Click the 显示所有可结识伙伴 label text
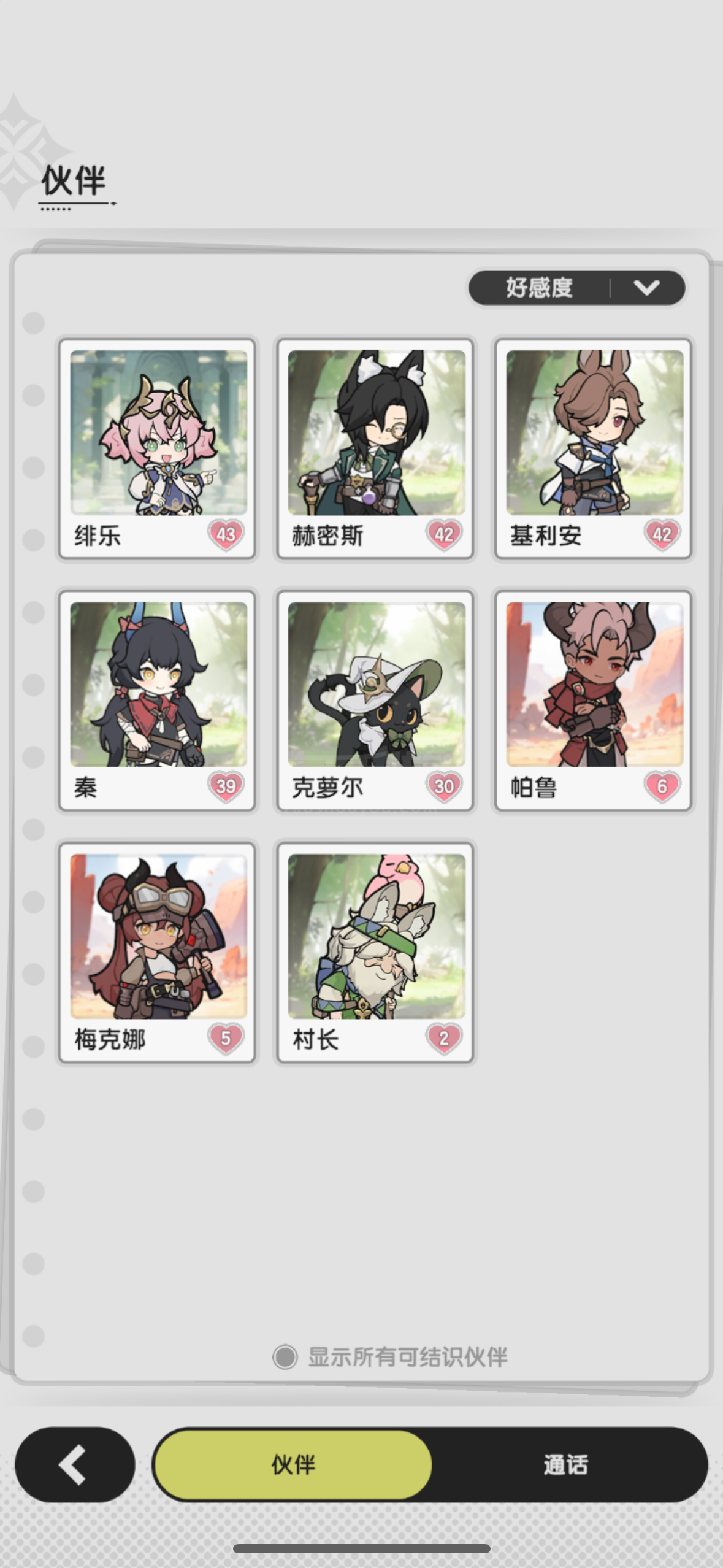 point(408,1356)
